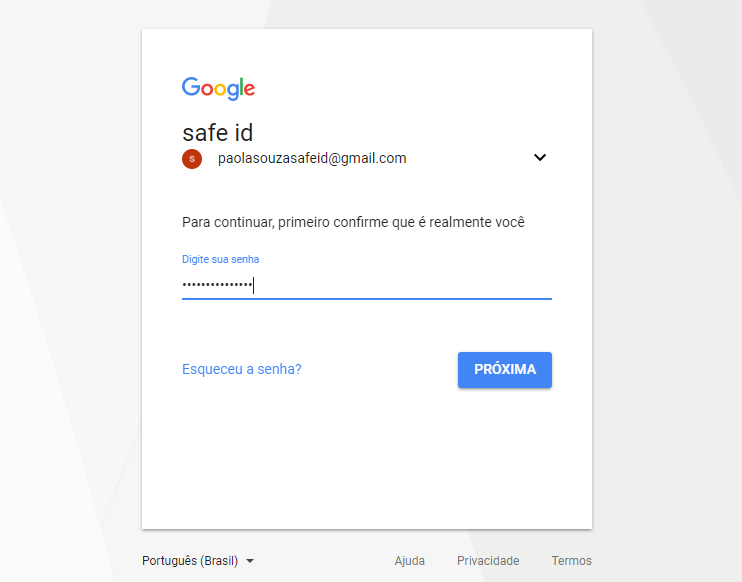Click the red account avatar icon
Screen dimensions: 742x582
point(192,158)
